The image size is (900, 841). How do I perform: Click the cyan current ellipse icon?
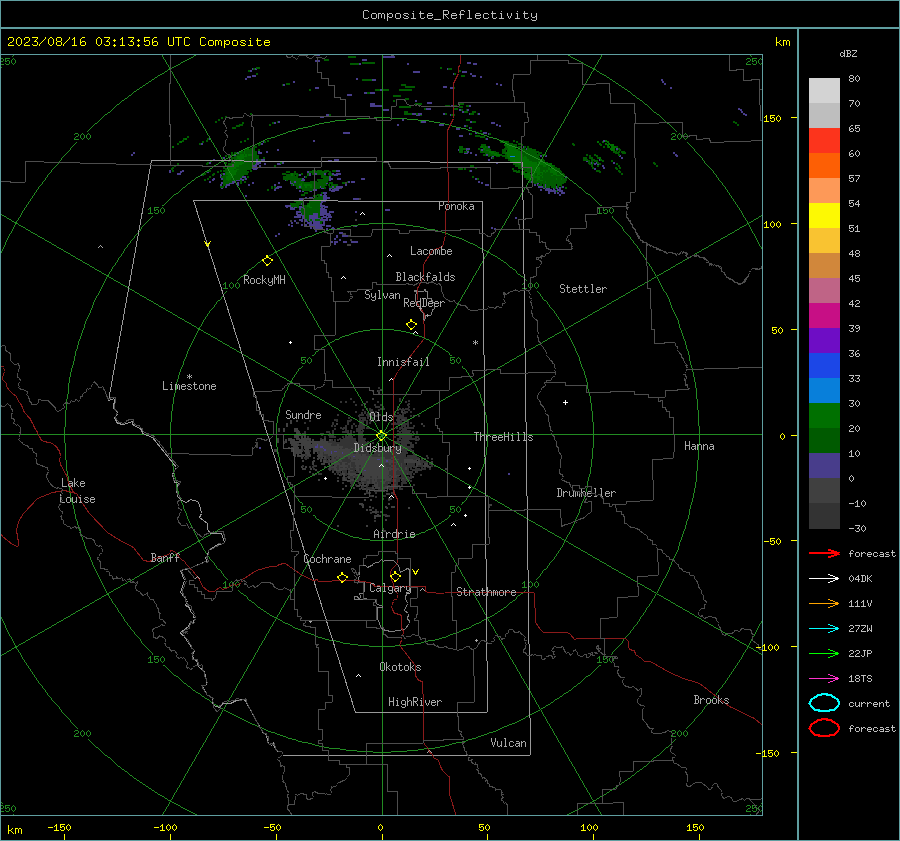coord(824,703)
